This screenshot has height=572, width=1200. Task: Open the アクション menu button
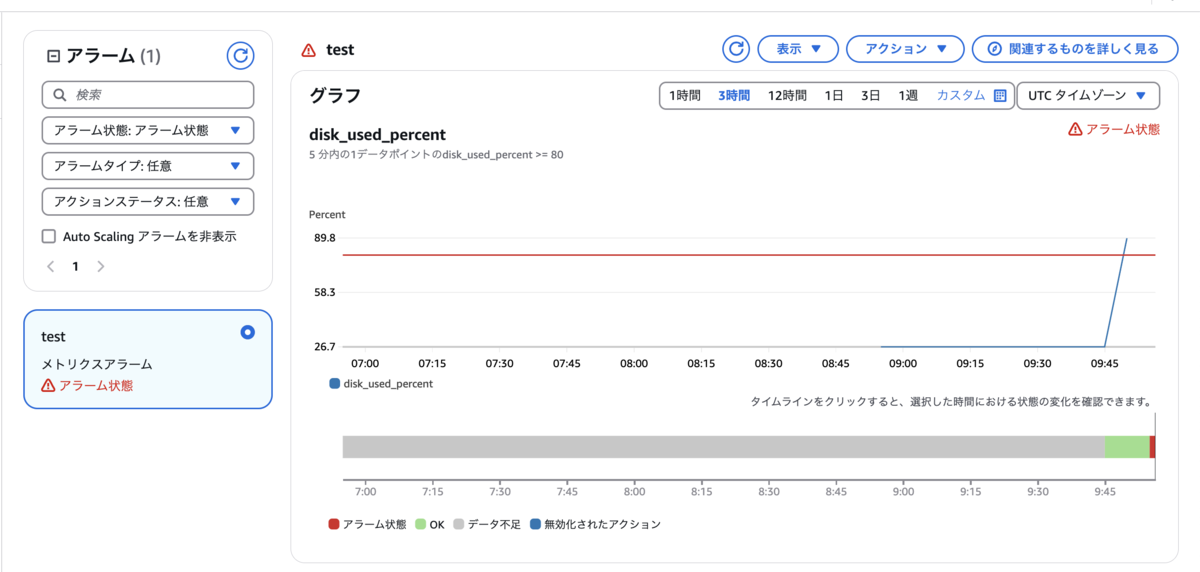[x=905, y=48]
